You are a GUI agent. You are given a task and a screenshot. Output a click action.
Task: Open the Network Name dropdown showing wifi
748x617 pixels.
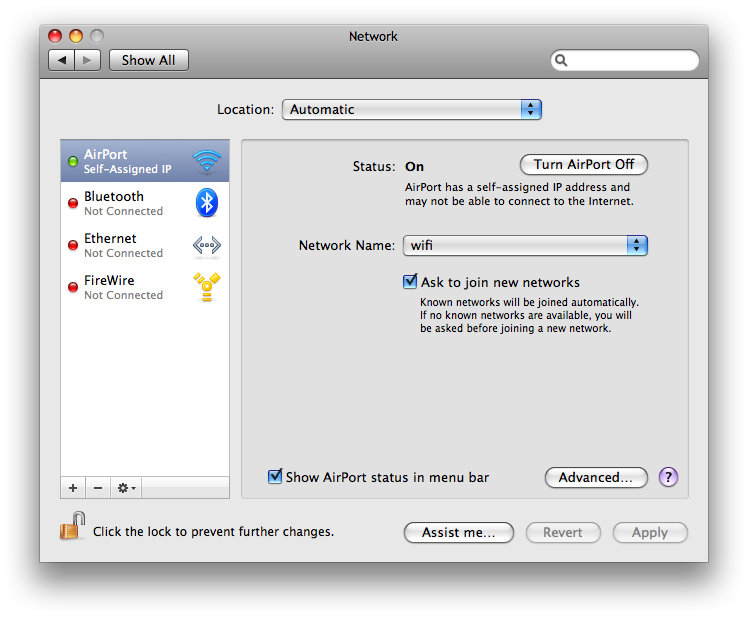[525, 245]
